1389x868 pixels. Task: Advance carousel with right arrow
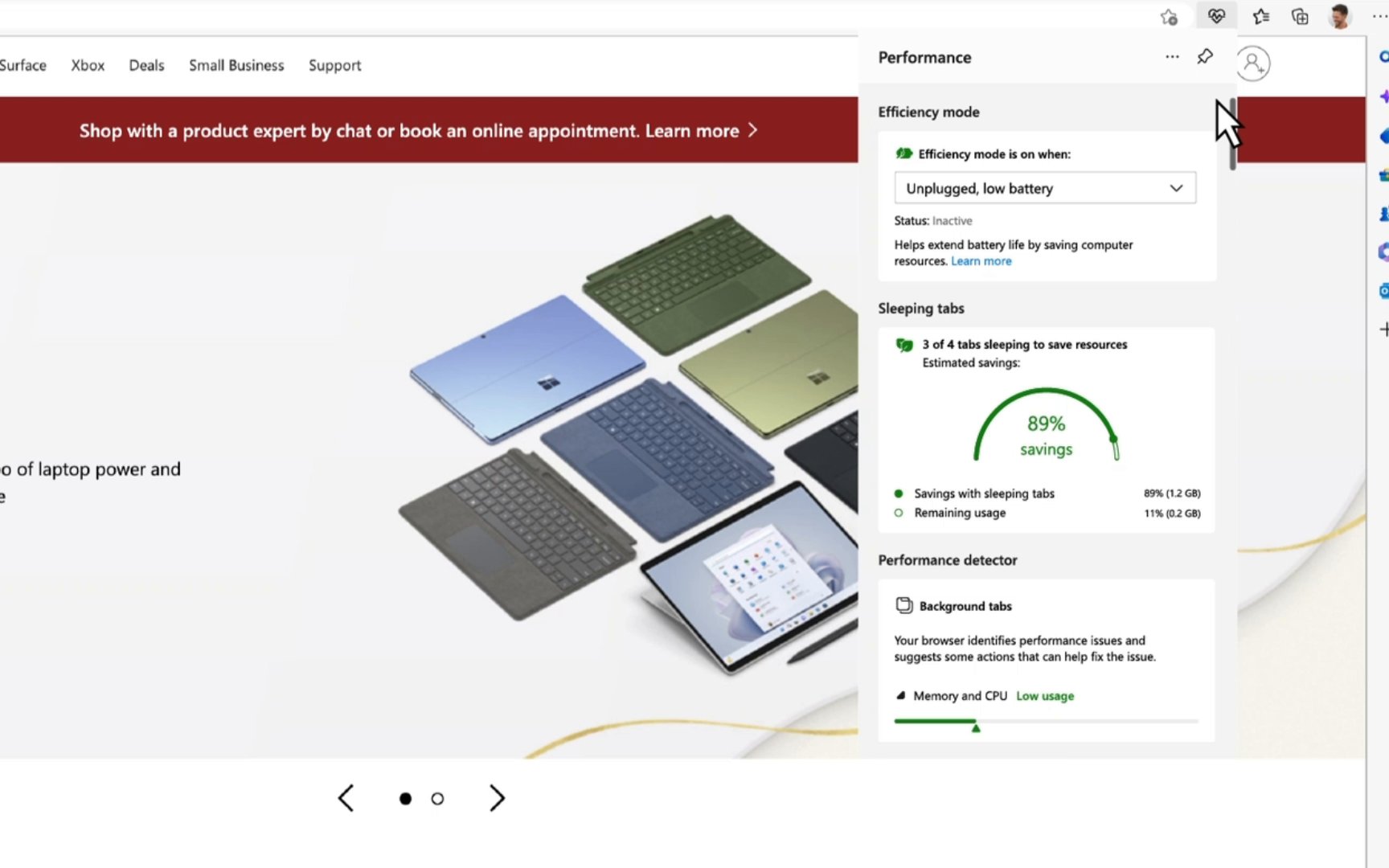497,798
